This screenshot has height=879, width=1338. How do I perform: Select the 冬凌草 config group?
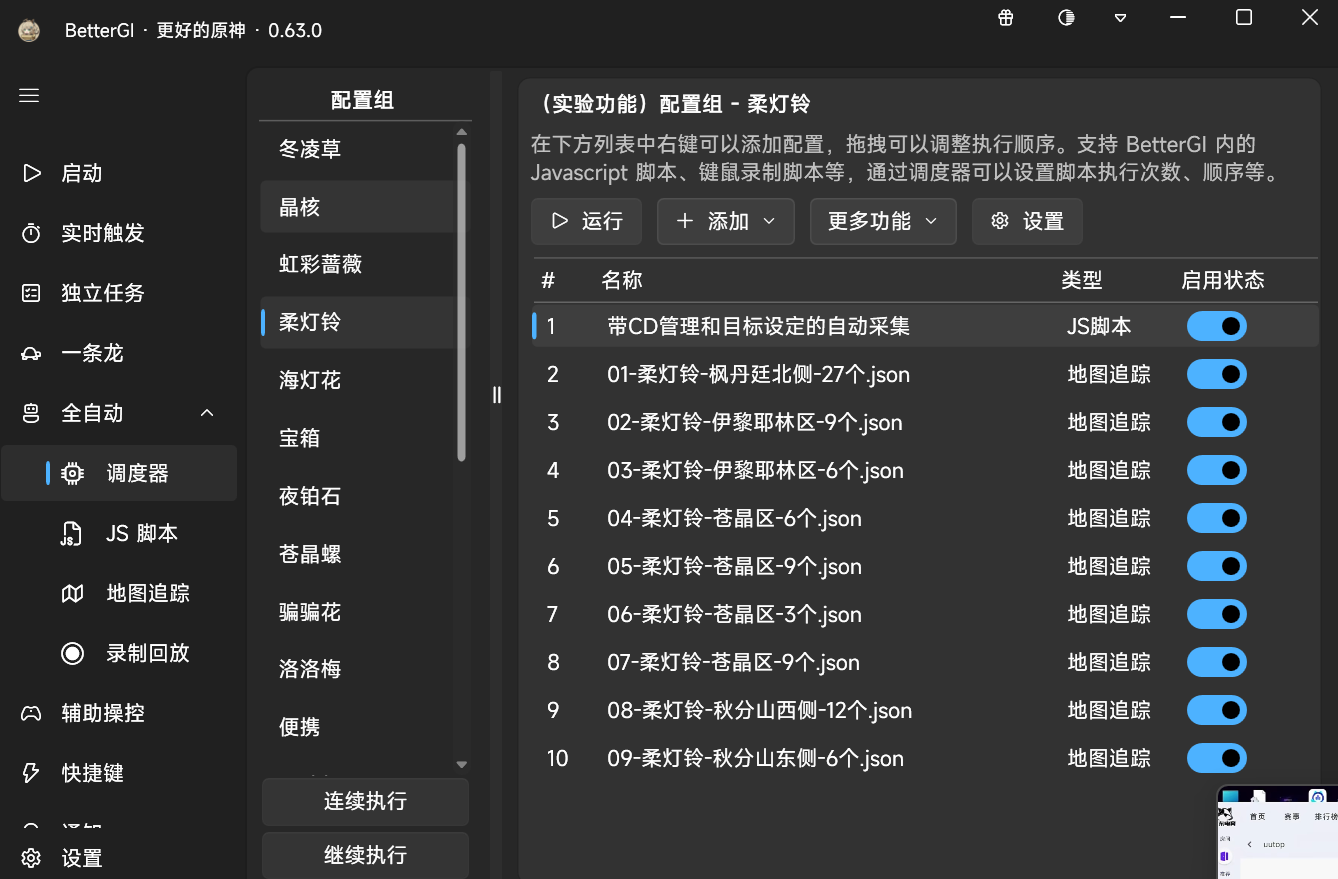click(x=357, y=149)
